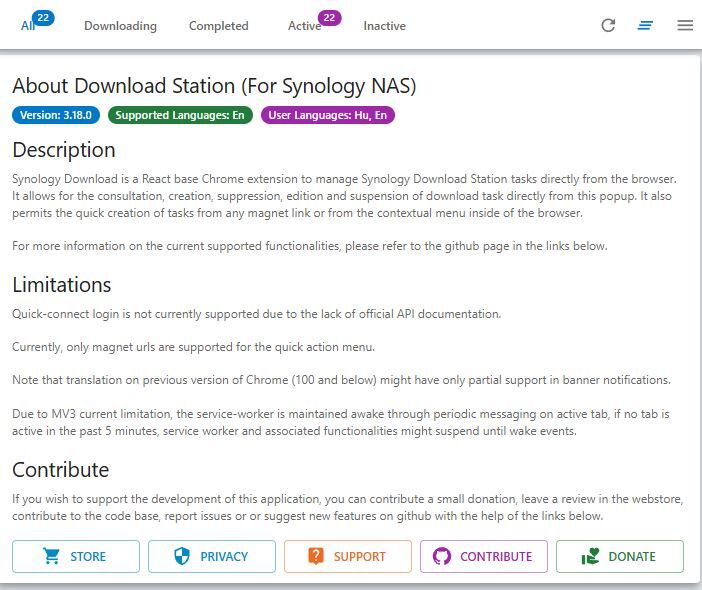The image size is (702, 590).
Task: Open the STORE button label
Action: tap(88, 556)
